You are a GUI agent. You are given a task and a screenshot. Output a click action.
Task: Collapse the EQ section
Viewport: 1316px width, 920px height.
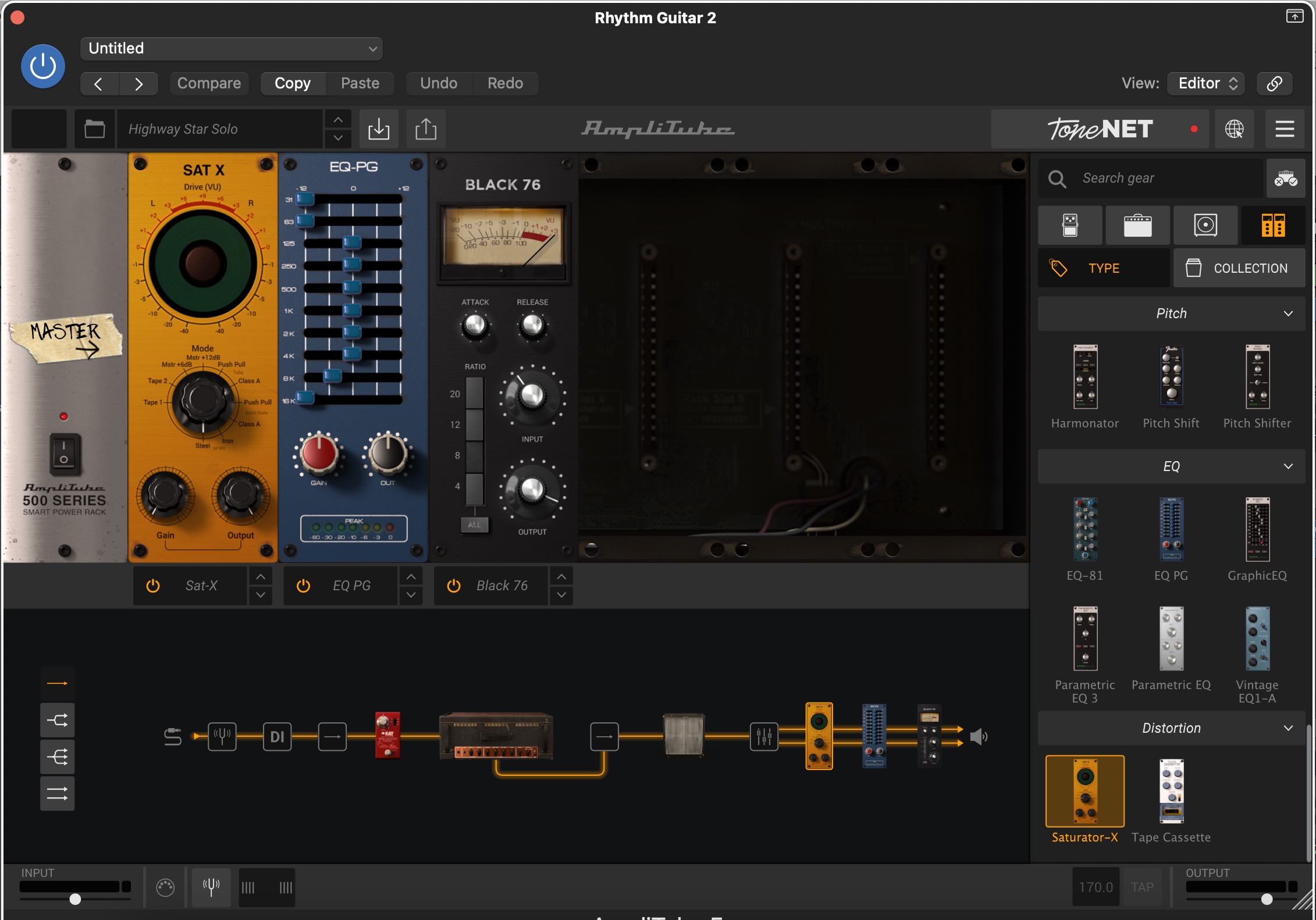coord(1171,466)
